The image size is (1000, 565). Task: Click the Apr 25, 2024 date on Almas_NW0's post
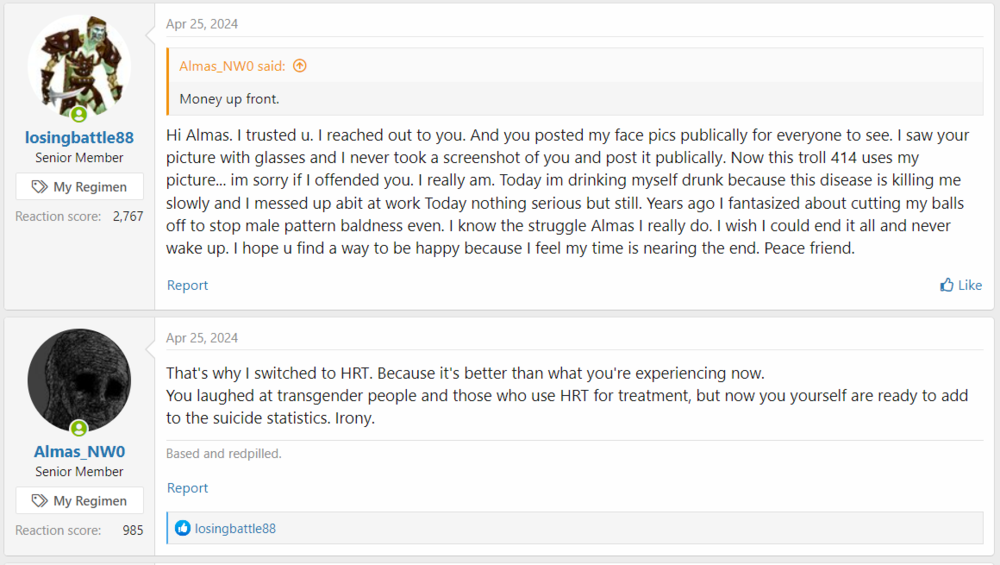coord(202,338)
